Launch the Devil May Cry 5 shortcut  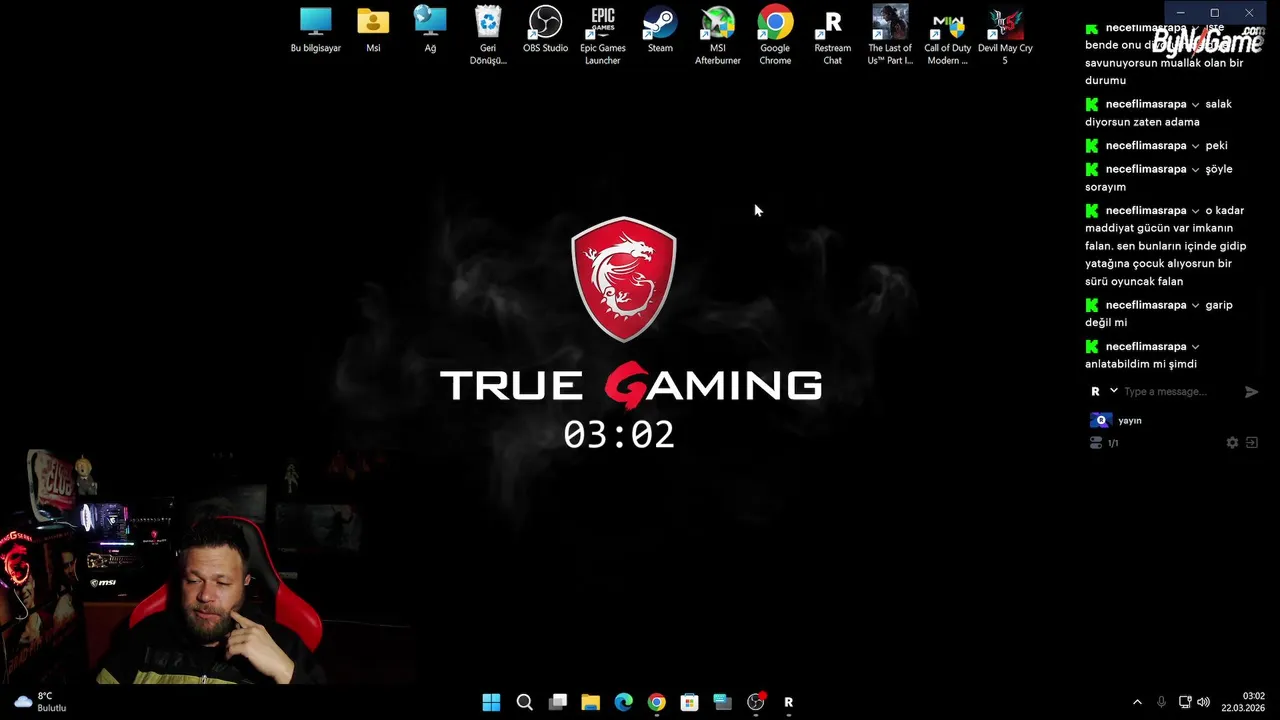point(1005,35)
